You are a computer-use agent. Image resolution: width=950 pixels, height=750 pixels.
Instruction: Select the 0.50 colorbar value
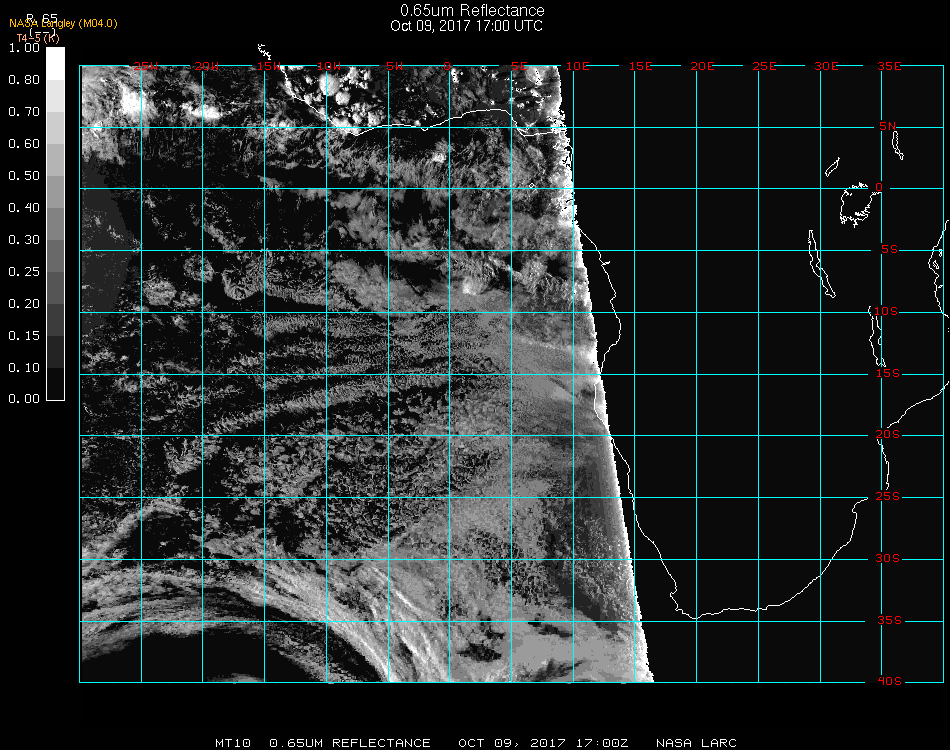coord(24,176)
